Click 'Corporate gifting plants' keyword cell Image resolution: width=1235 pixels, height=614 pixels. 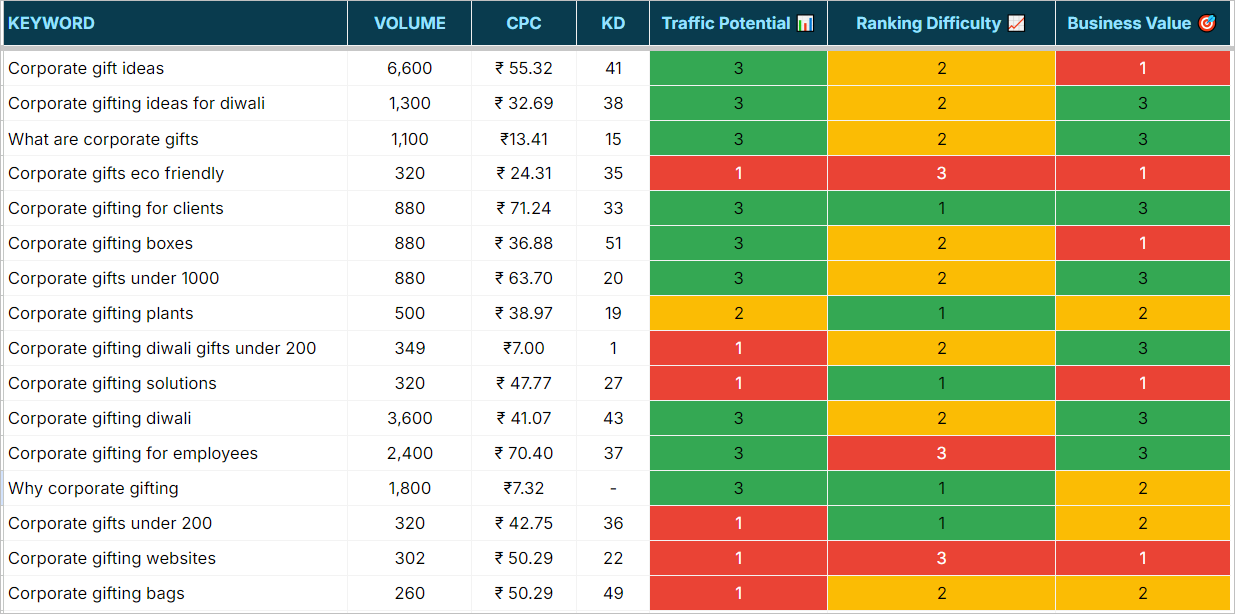coord(175,313)
